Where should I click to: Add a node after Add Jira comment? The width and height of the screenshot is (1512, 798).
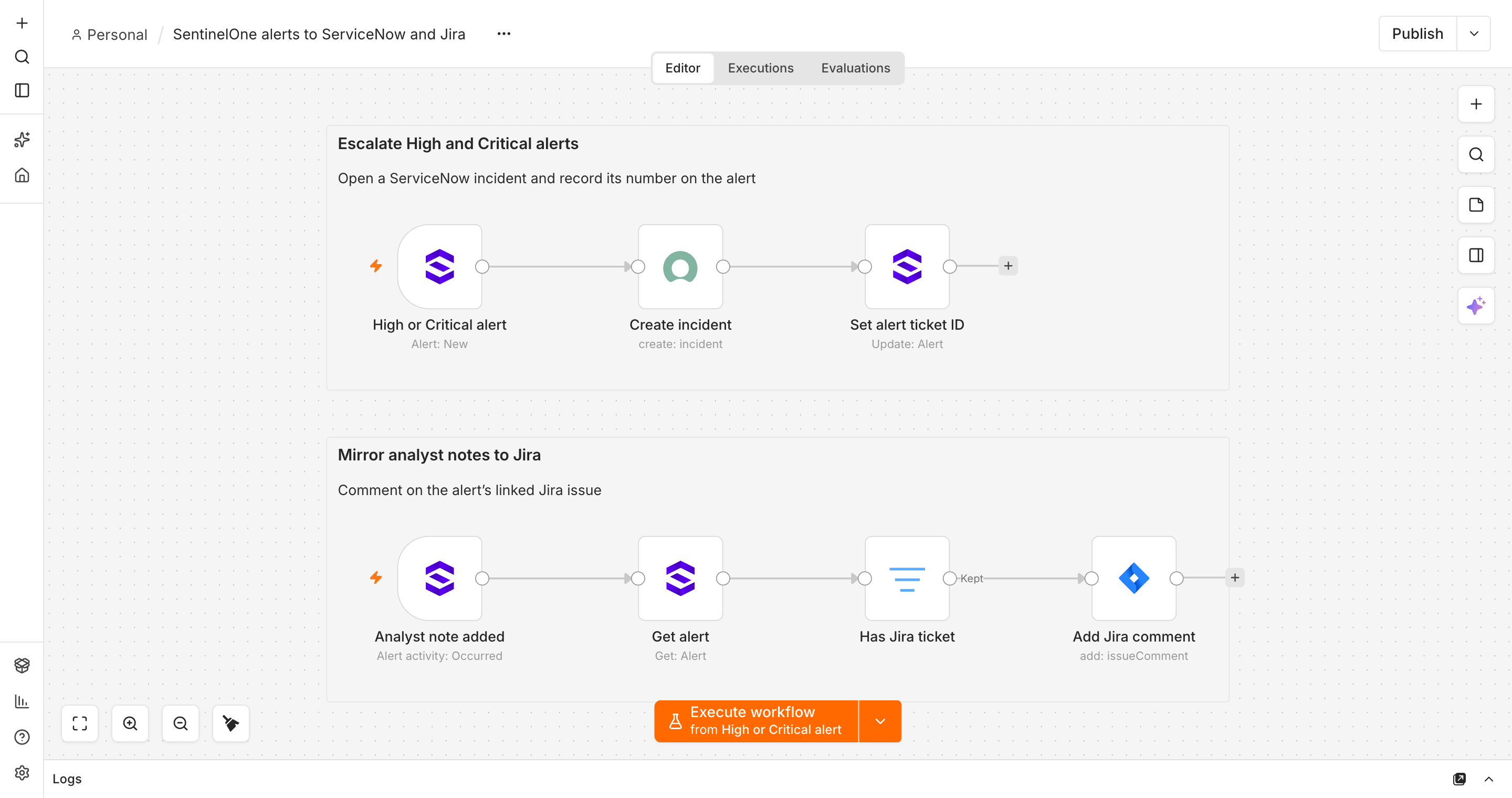tap(1234, 578)
